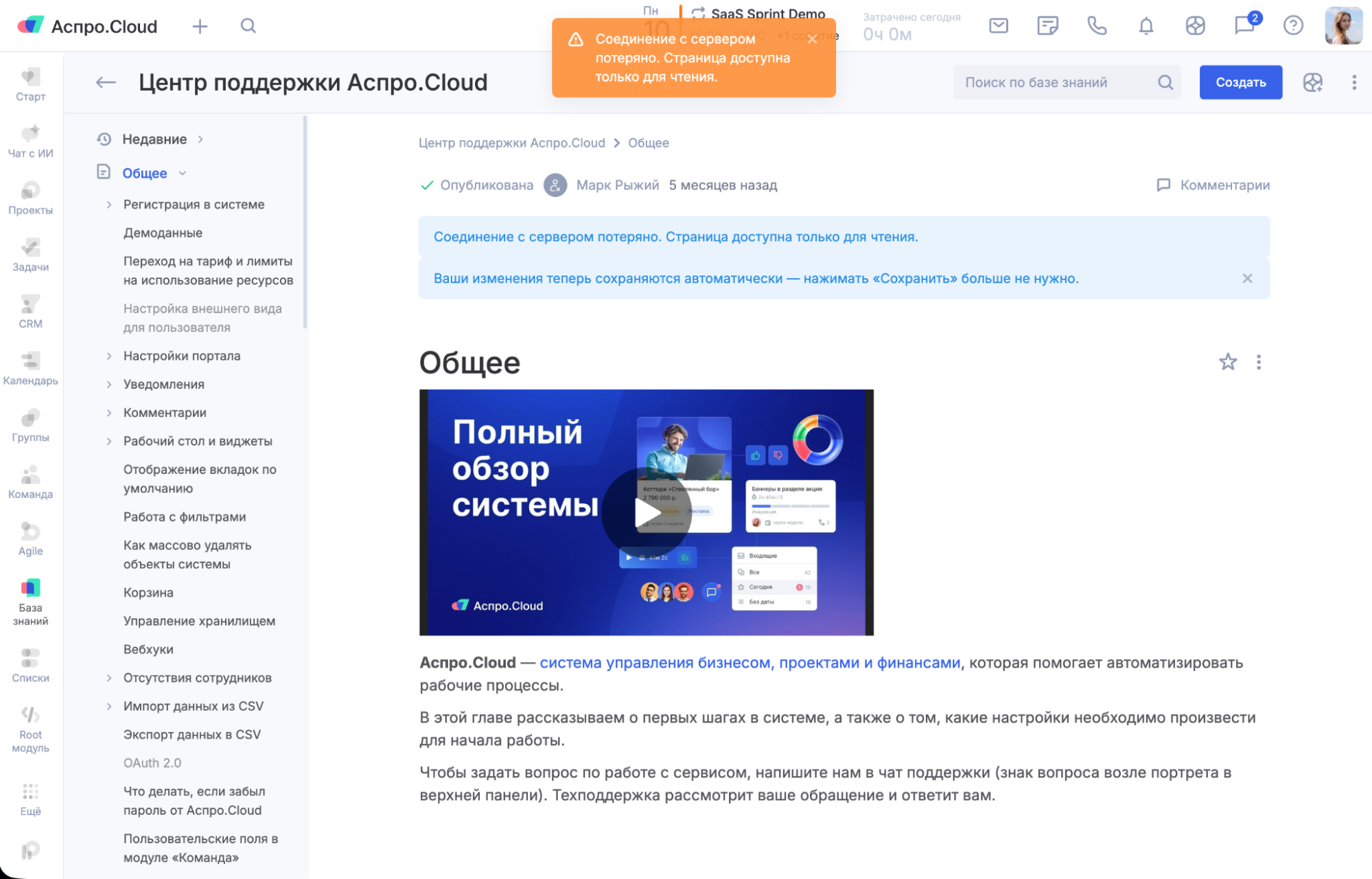This screenshot has height=879, width=1372.
Task: Open the plus quick-create menu
Action: coord(200,26)
